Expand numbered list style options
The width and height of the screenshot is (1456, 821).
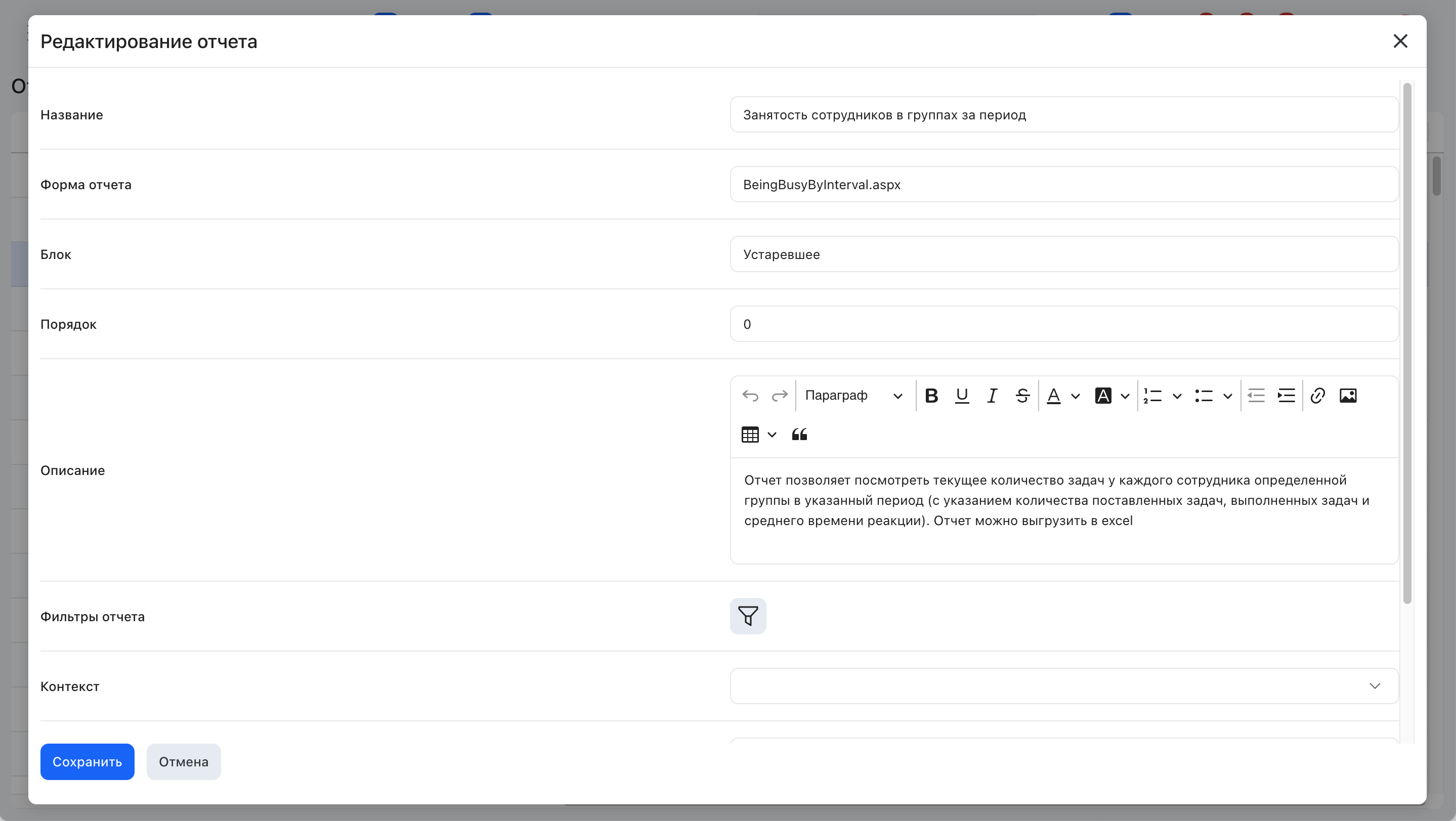coord(1177,396)
